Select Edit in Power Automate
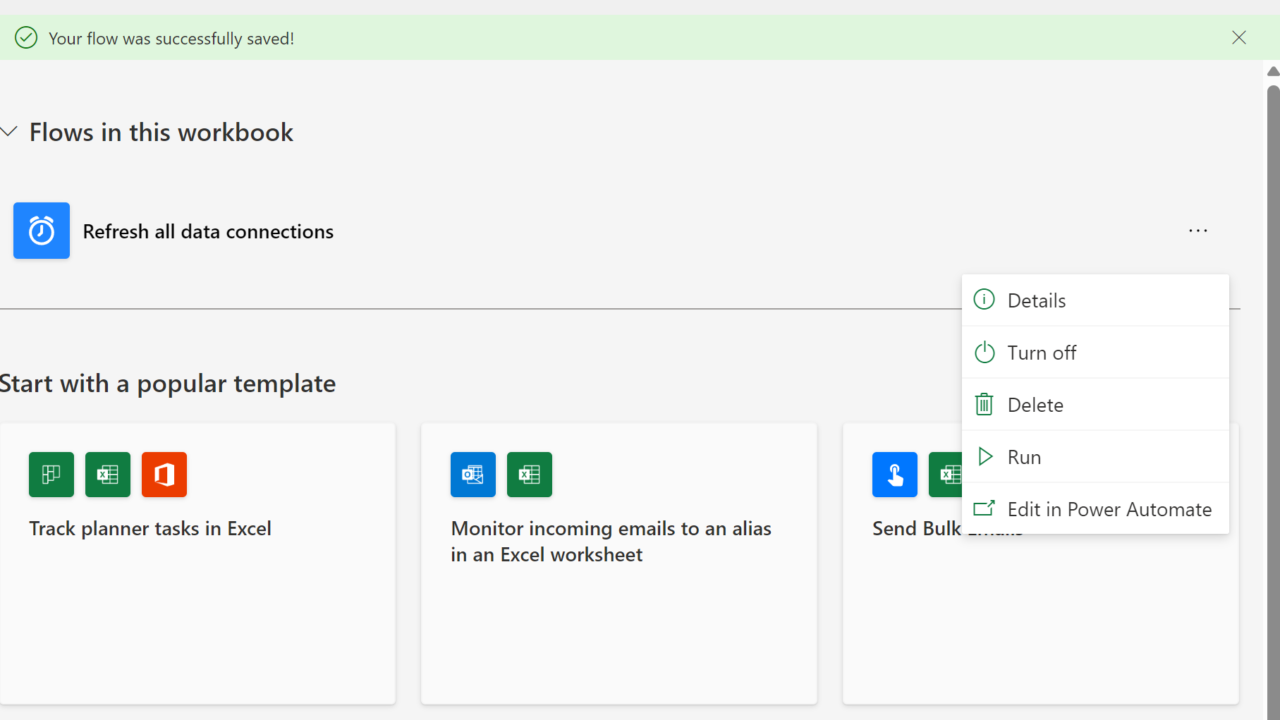Screen dimensions: 1280x720 1109,509
